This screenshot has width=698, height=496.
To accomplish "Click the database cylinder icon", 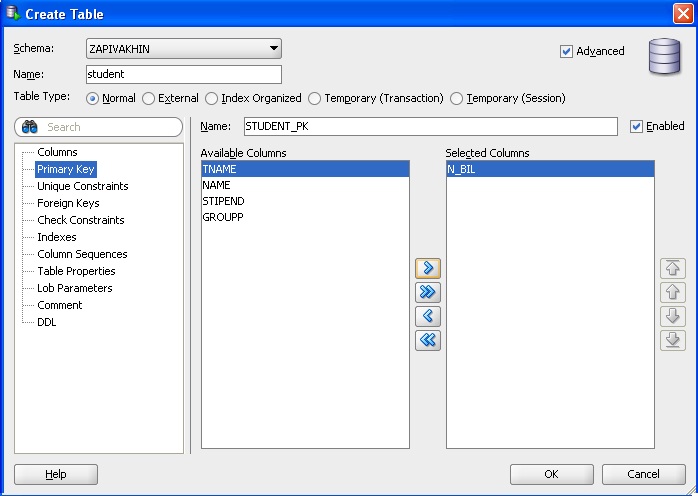I will [664, 57].
